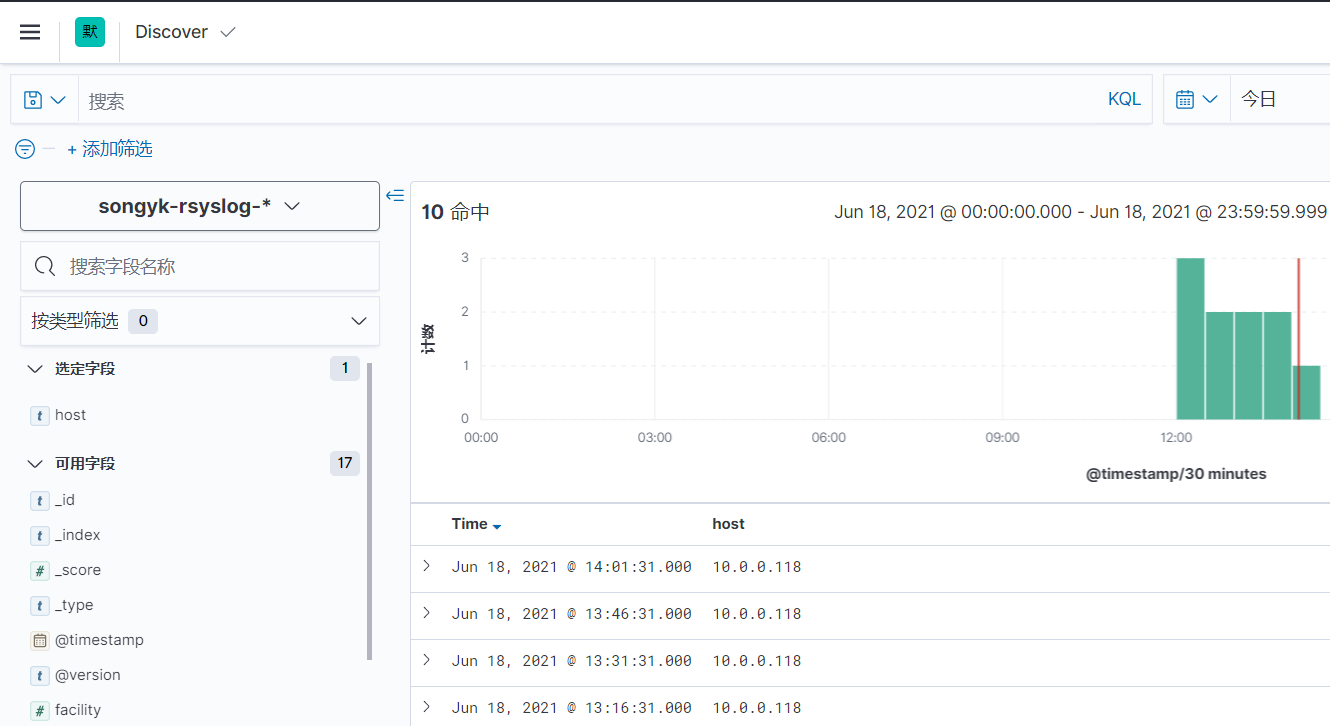Click the Discover breadcrumb title

[171, 32]
